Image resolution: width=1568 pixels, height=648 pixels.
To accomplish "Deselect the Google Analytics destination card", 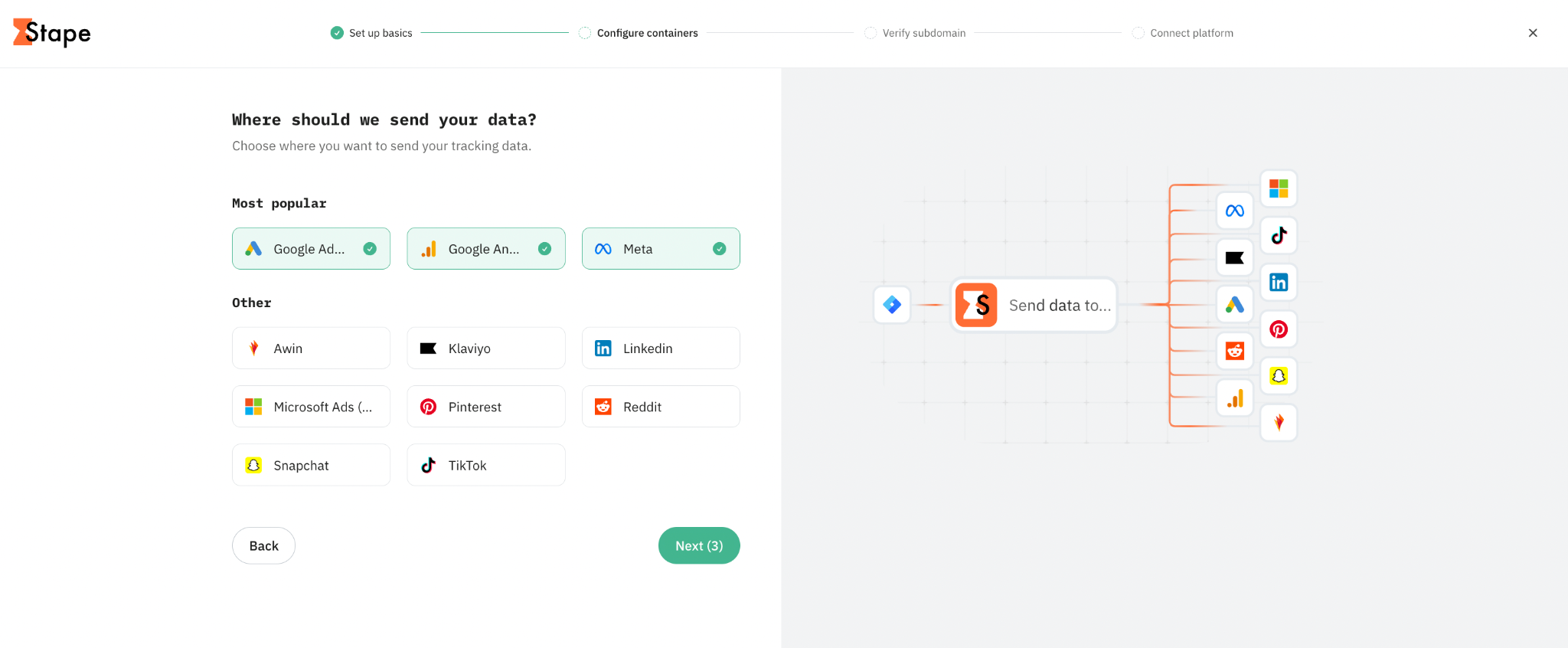I will (486, 249).
